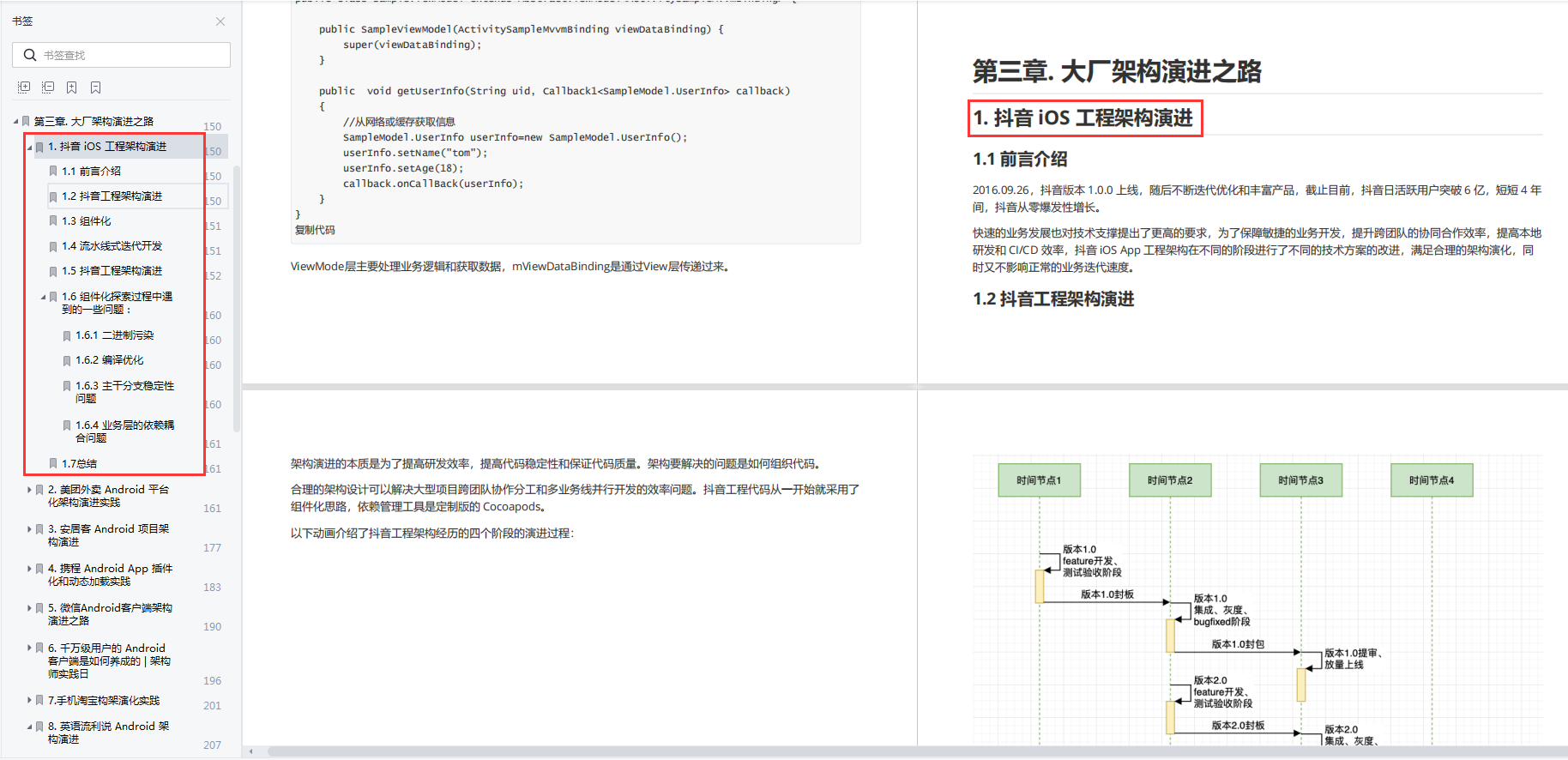
Task: Click page number 207 in bookmarks list
Action: coord(212,745)
